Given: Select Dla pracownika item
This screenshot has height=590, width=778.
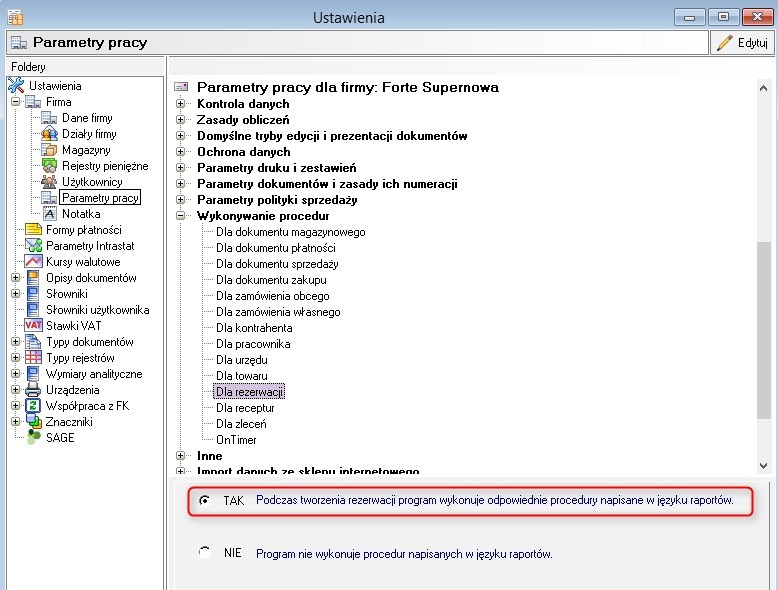Looking at the screenshot, I should 253,344.
